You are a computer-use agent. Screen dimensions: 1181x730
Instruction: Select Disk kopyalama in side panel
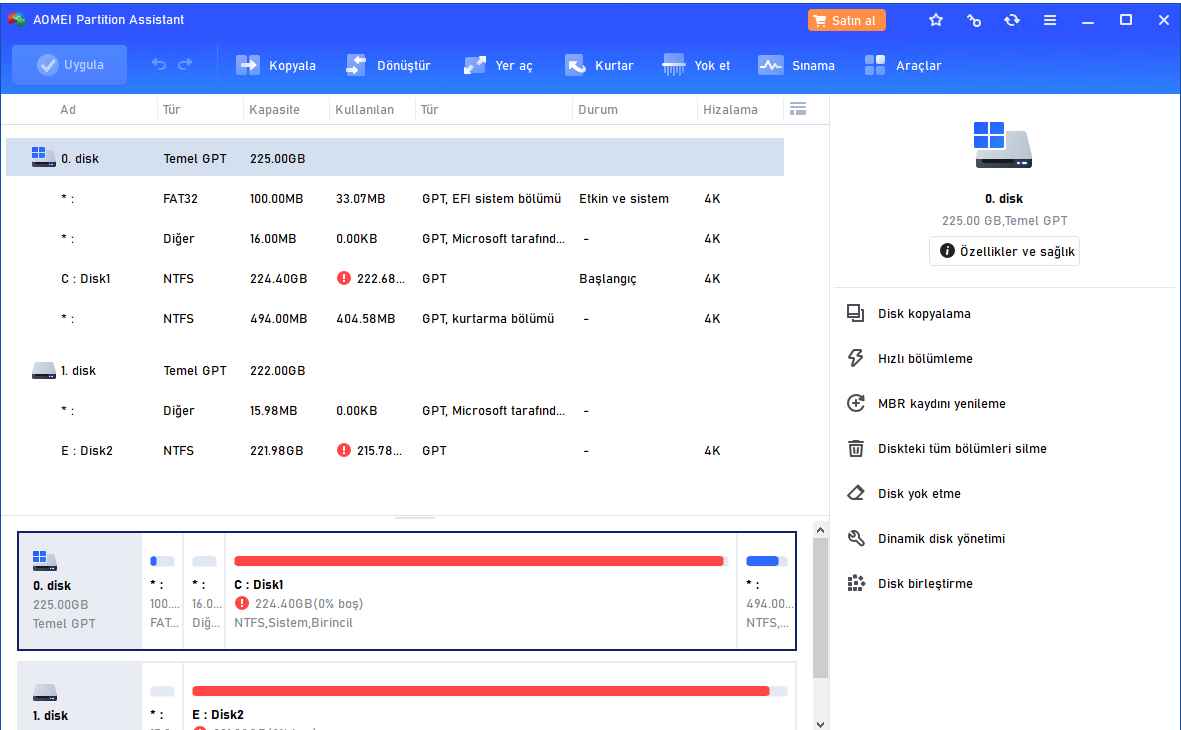[924, 314]
